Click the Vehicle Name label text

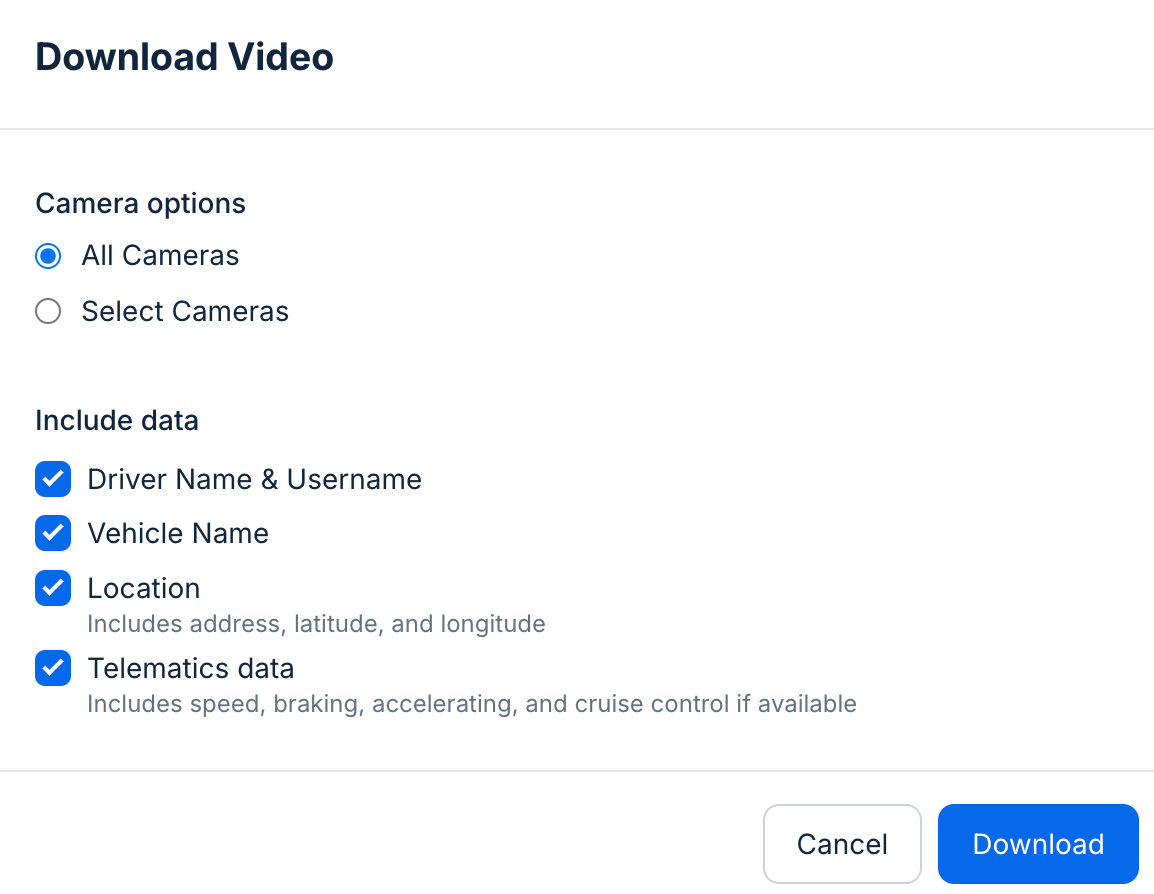178,533
